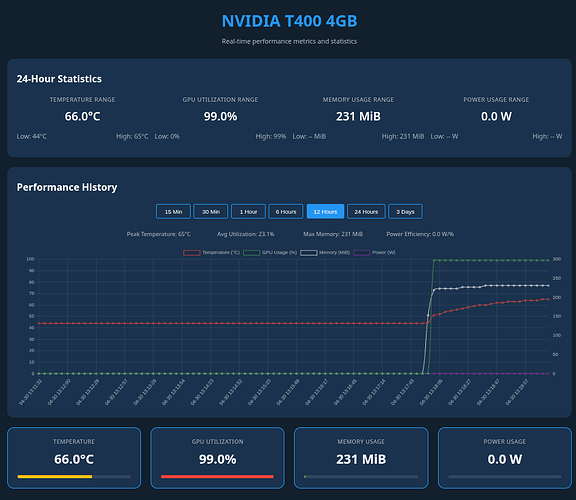Click the 250 tick on the right axis

click(x=557, y=278)
